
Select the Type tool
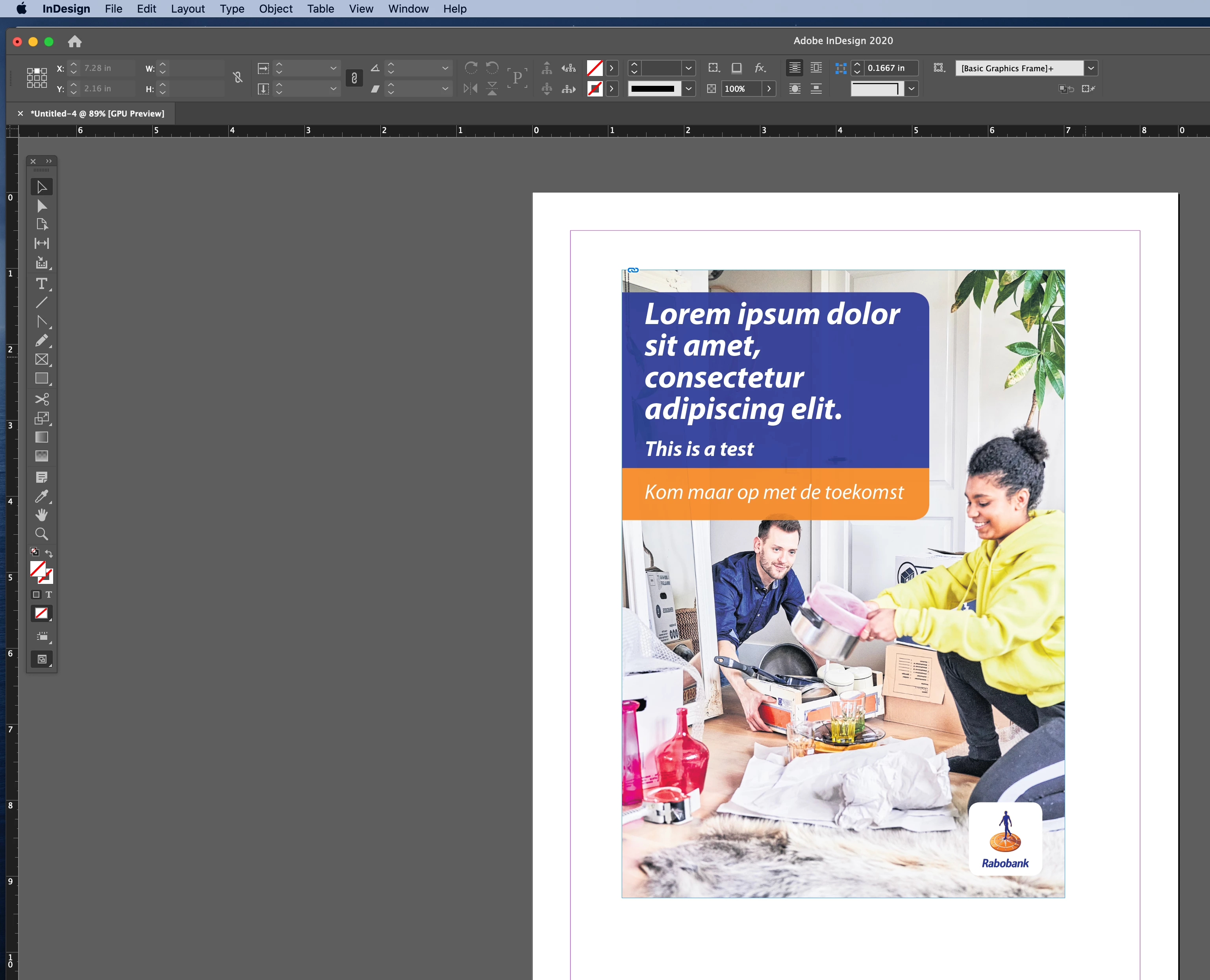[x=41, y=283]
